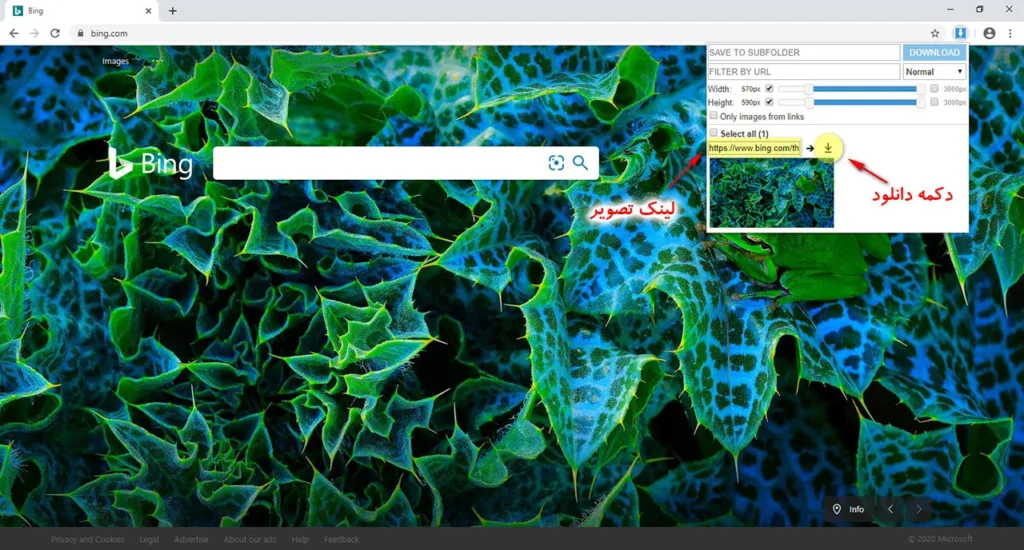The height and width of the screenshot is (550, 1024).
Task: Click the image URL text field
Action: [754, 148]
